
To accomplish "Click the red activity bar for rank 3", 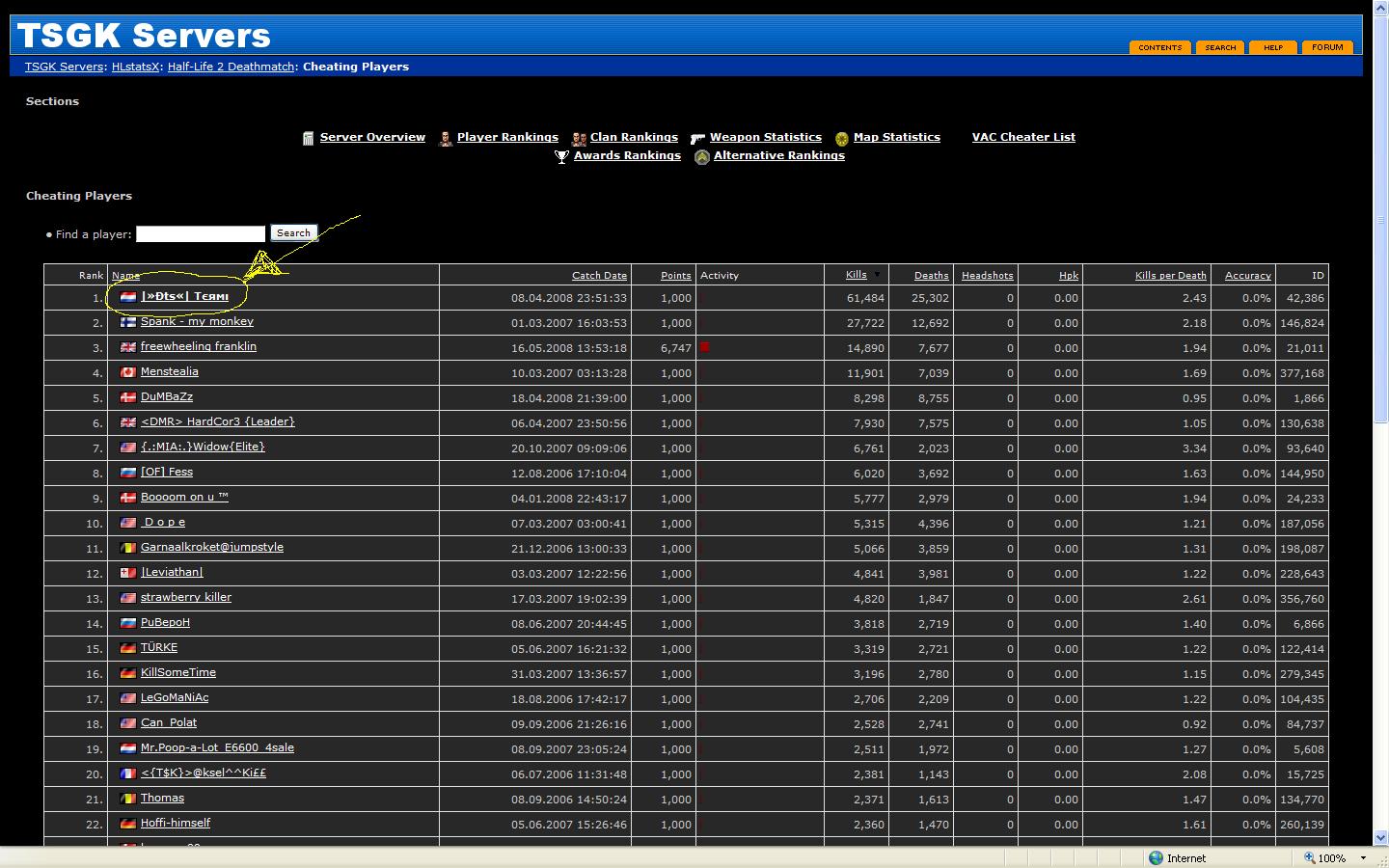I will tap(705, 347).
